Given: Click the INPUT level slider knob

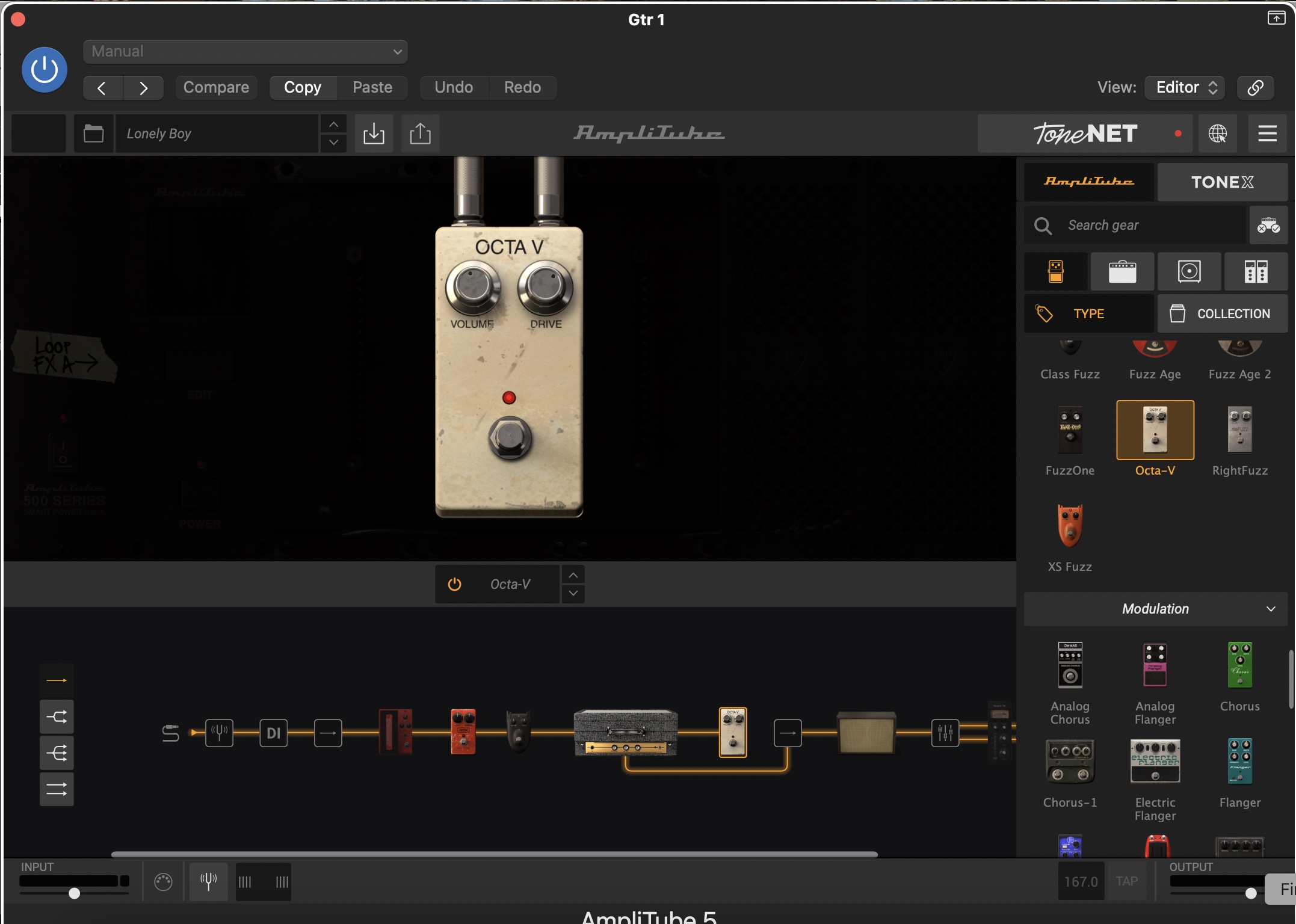Looking at the screenshot, I should click(75, 893).
